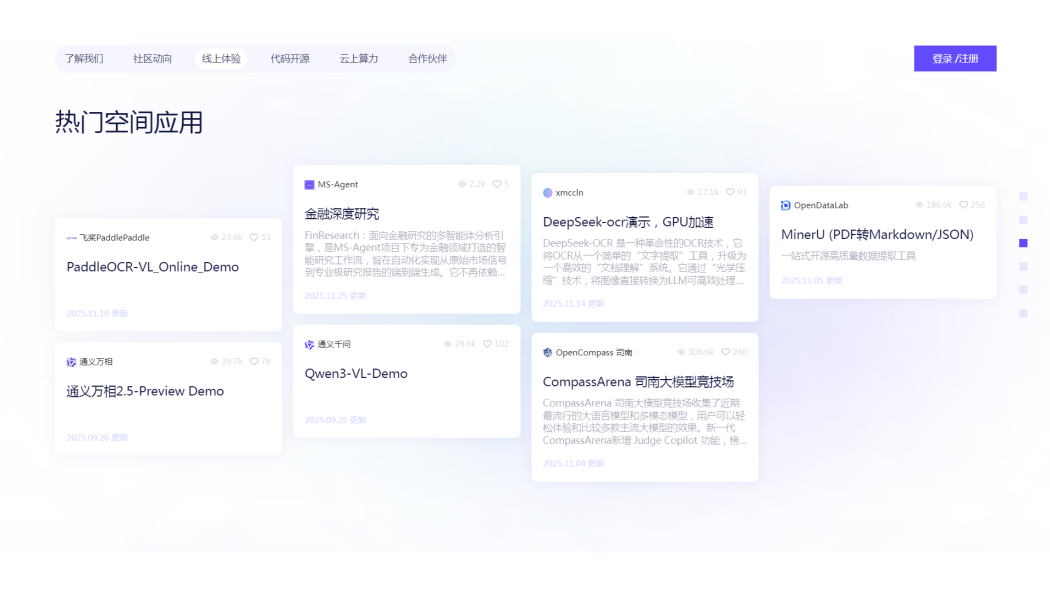Click the 飞桨PaddlePaddle author name
The height and width of the screenshot is (590, 1050).
pyautogui.click(x=115, y=238)
